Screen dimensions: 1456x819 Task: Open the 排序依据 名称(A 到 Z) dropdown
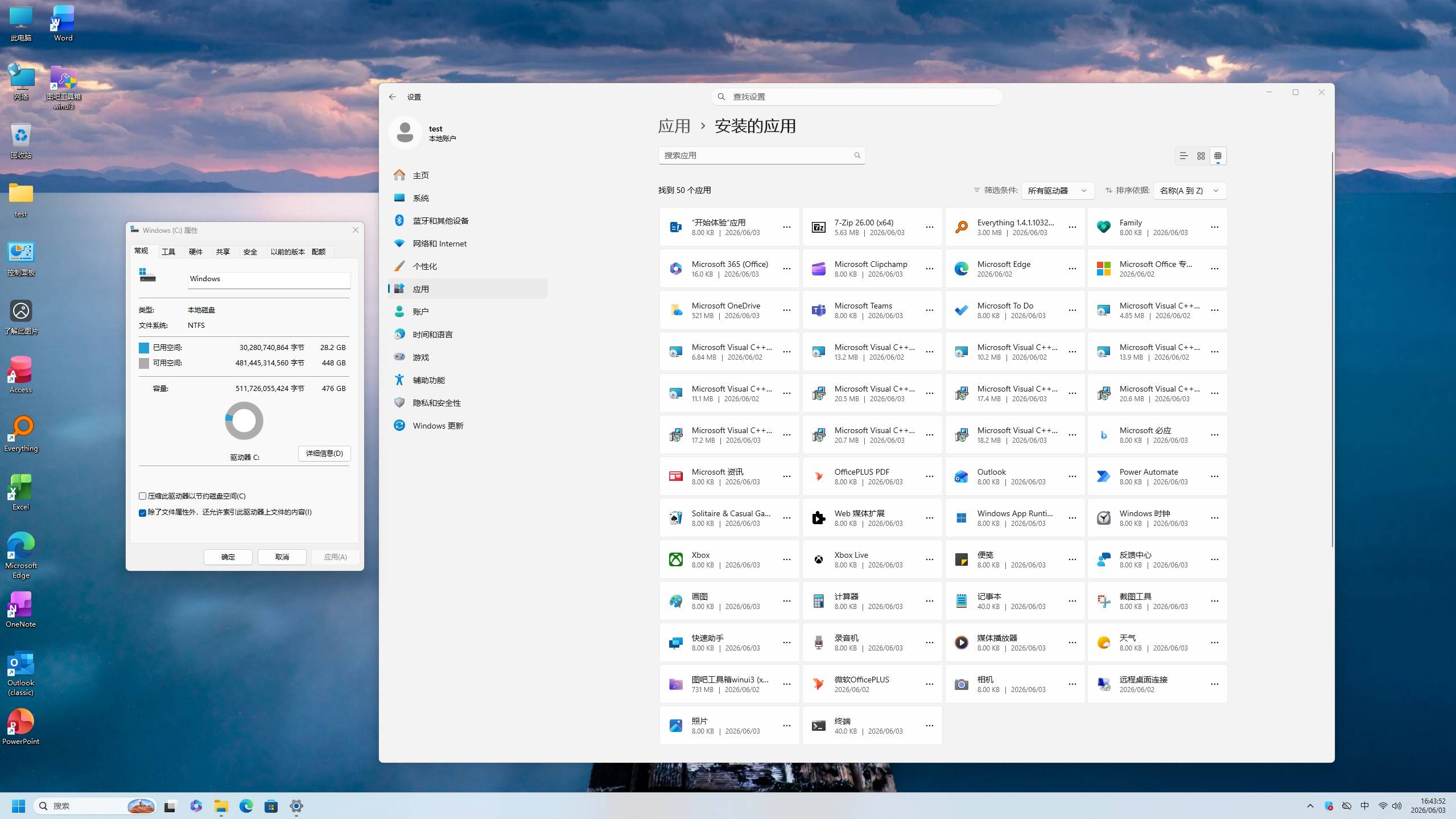(1190, 191)
